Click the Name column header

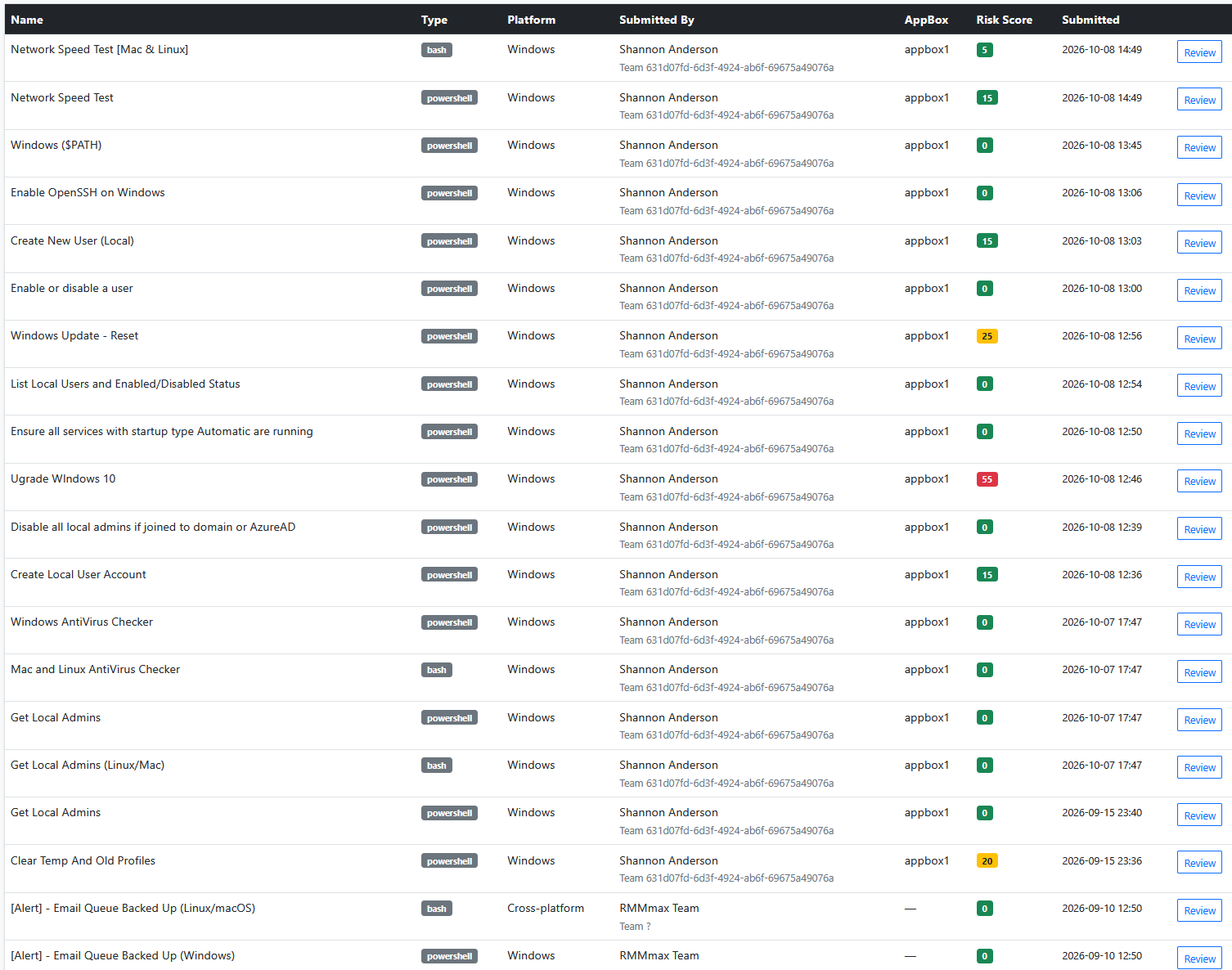tap(27, 20)
